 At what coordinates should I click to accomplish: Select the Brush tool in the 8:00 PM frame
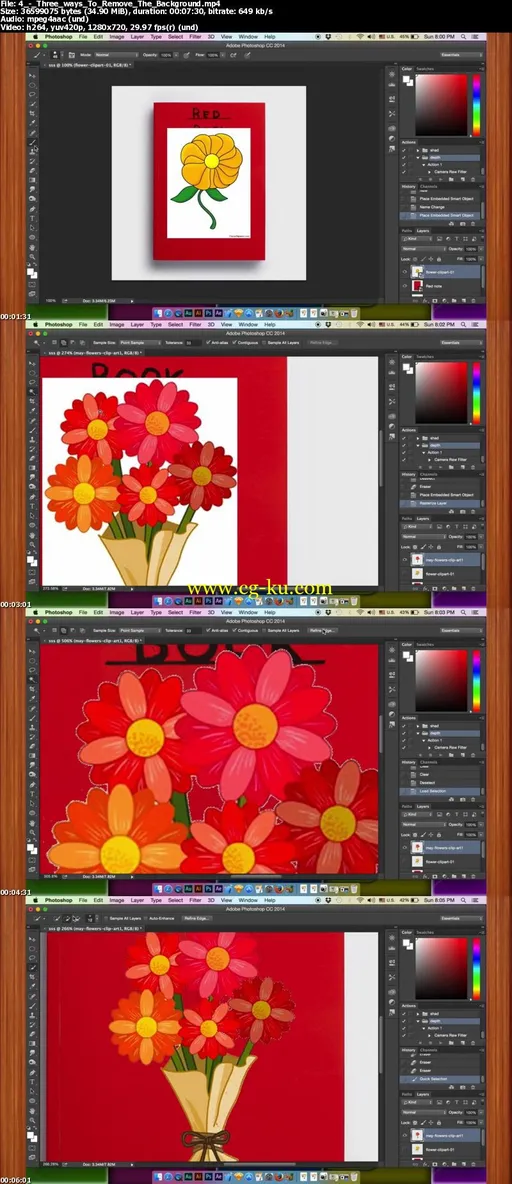click(x=32, y=142)
